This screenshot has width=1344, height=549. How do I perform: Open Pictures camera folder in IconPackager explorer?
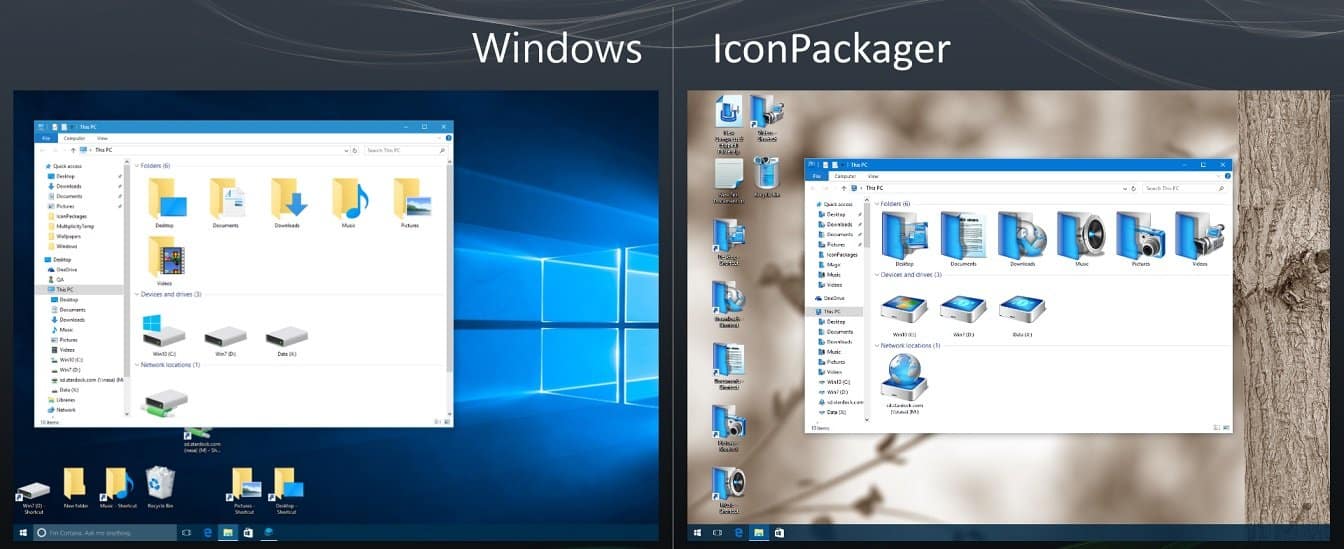1140,238
